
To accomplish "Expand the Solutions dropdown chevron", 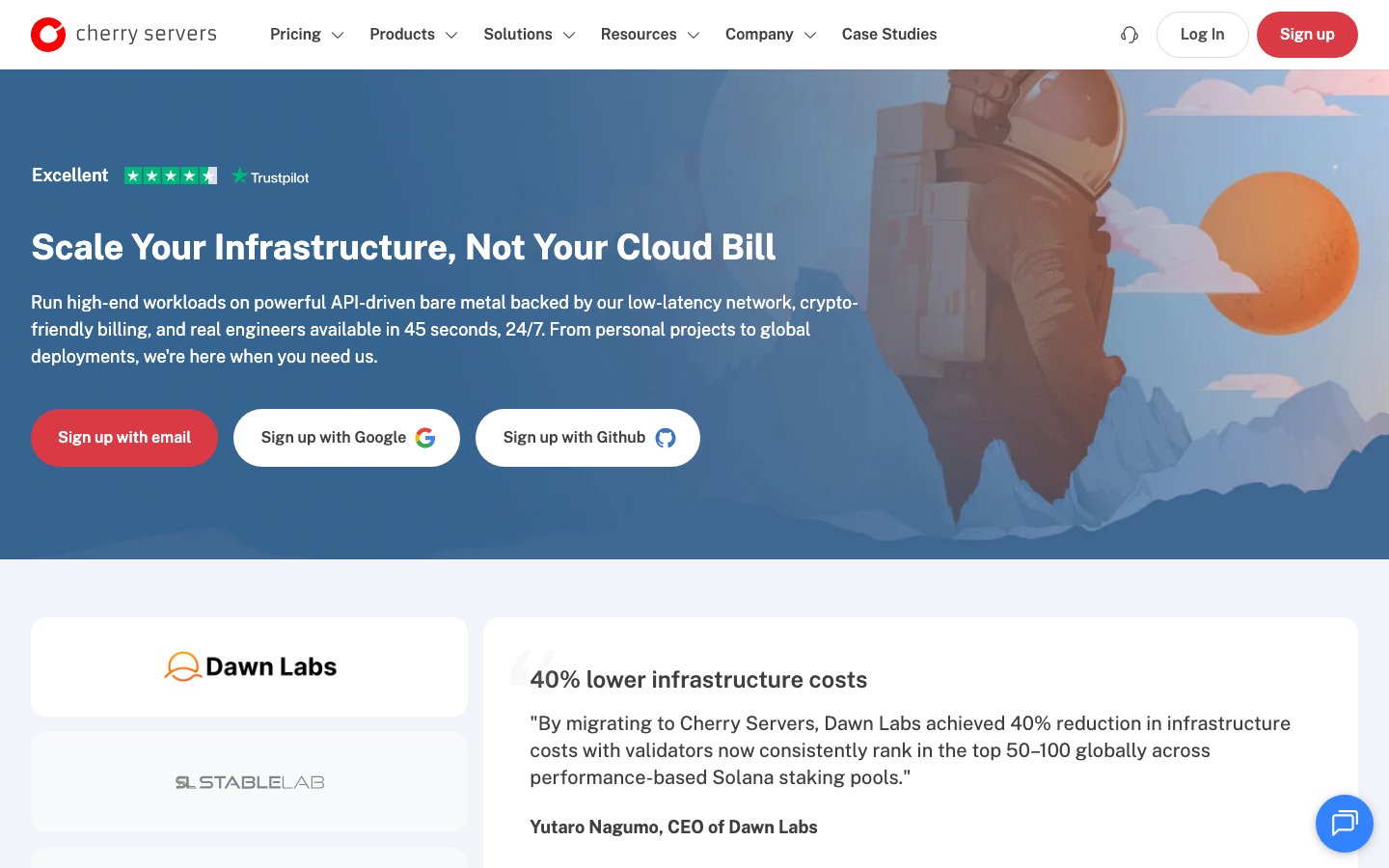I will tap(569, 36).
